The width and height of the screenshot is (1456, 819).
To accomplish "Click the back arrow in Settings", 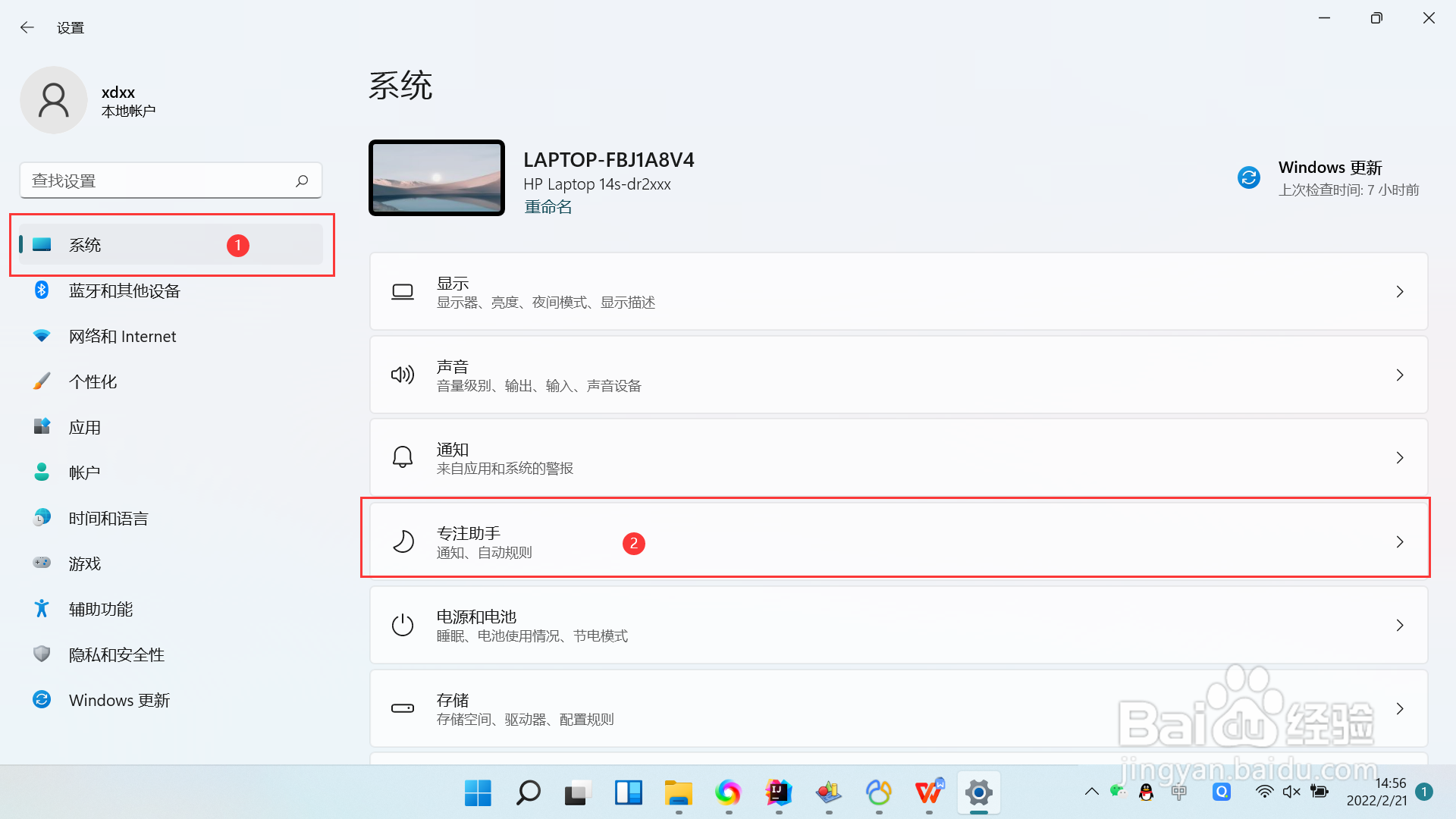I will [27, 27].
